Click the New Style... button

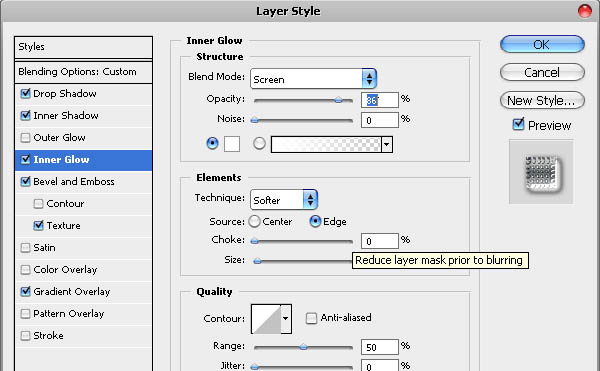pyautogui.click(x=542, y=100)
